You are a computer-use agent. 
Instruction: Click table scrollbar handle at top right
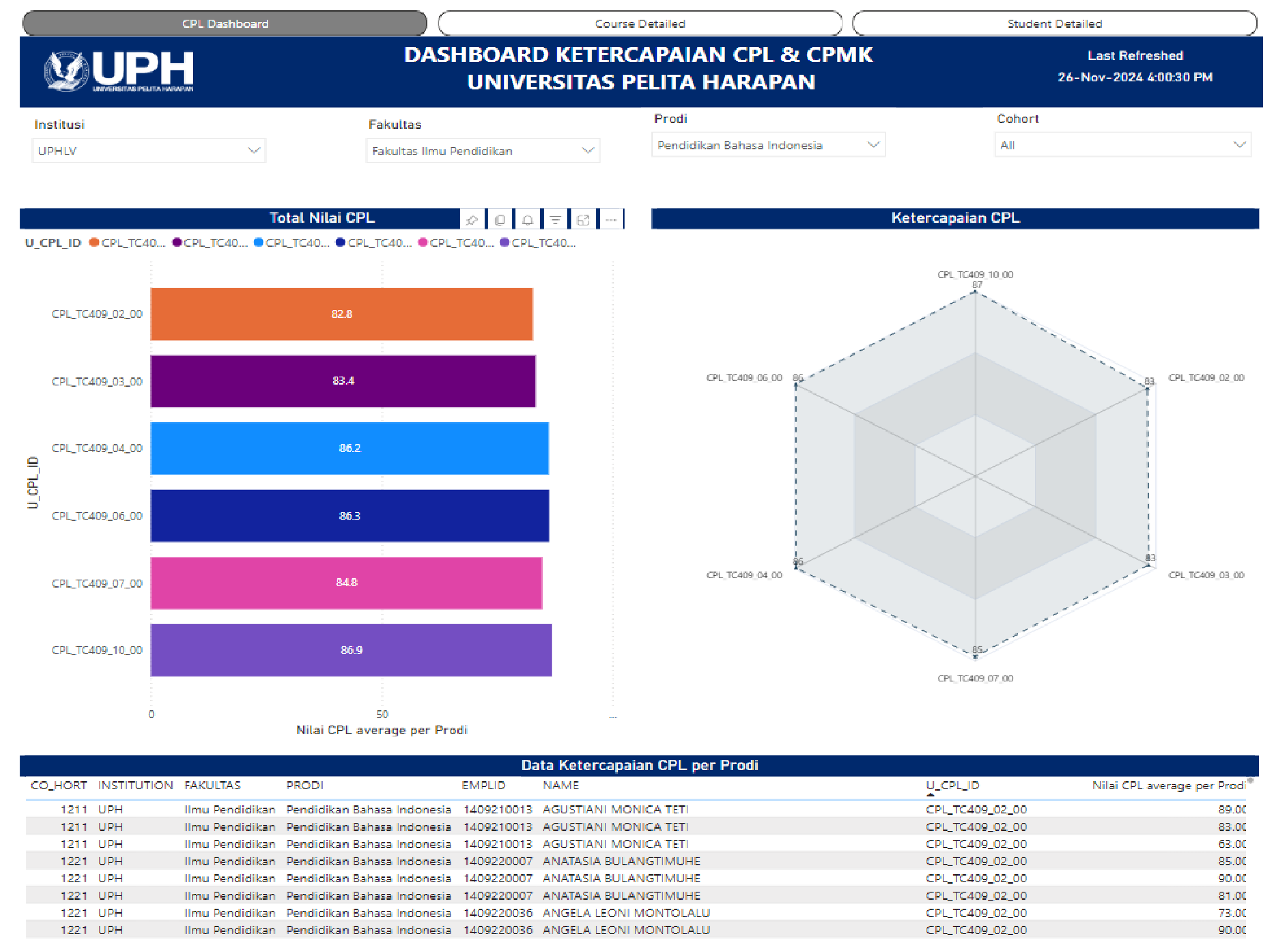[1251, 781]
